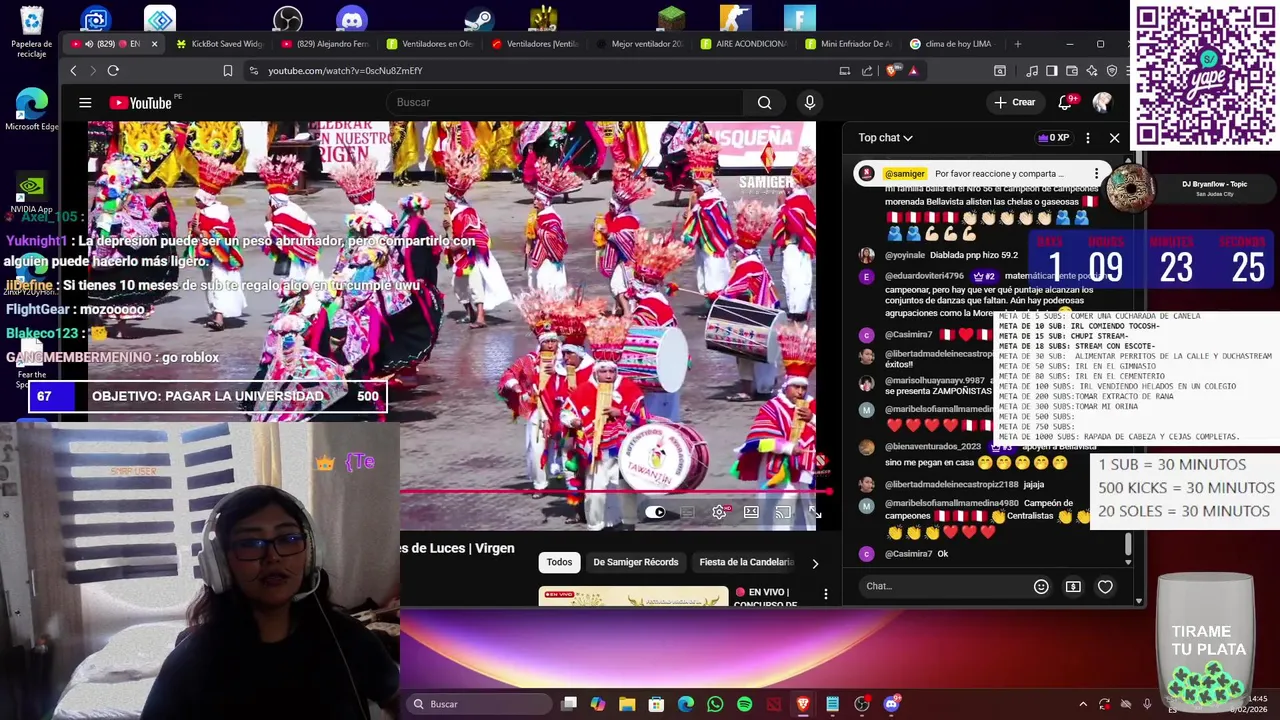Screen dimensions: 1280x720
Task: Select the Todos filter chip
Action: tap(559, 562)
